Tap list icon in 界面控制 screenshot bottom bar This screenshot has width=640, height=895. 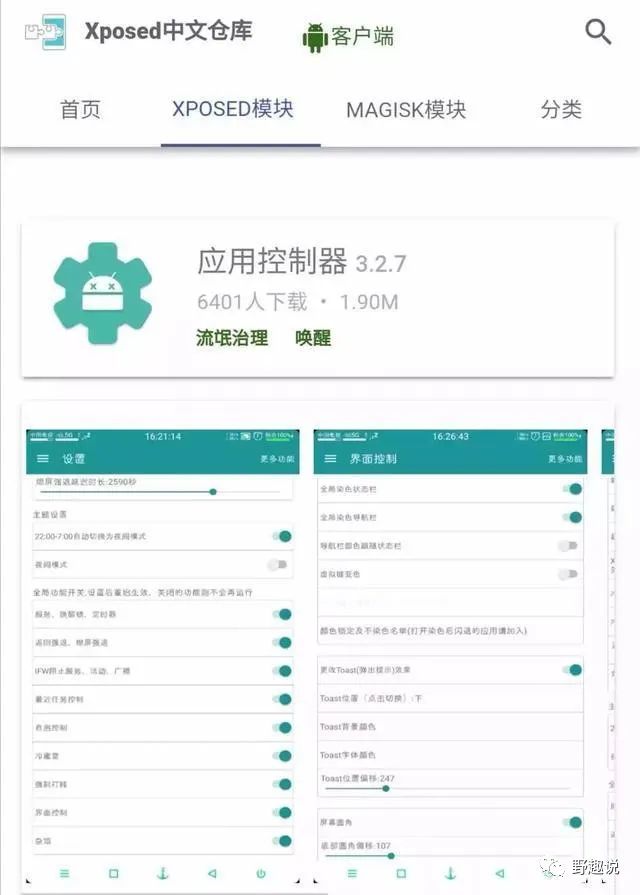[x=352, y=873]
